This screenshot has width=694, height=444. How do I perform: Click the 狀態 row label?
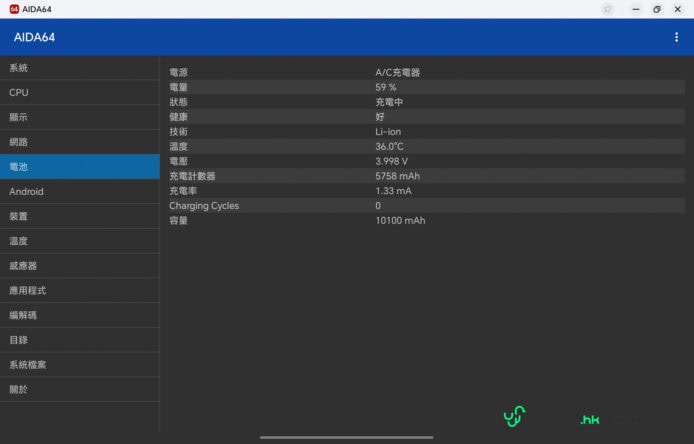(178, 102)
